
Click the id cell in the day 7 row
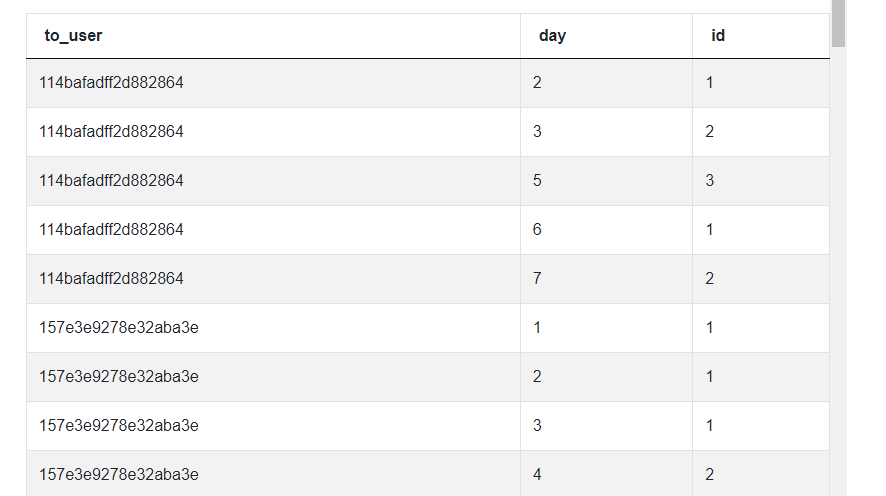coord(710,279)
